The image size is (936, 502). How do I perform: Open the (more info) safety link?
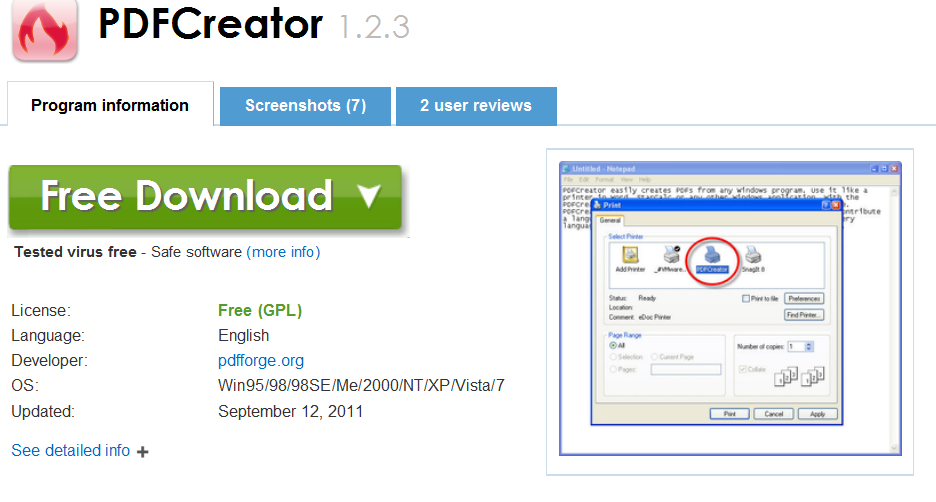(x=284, y=252)
